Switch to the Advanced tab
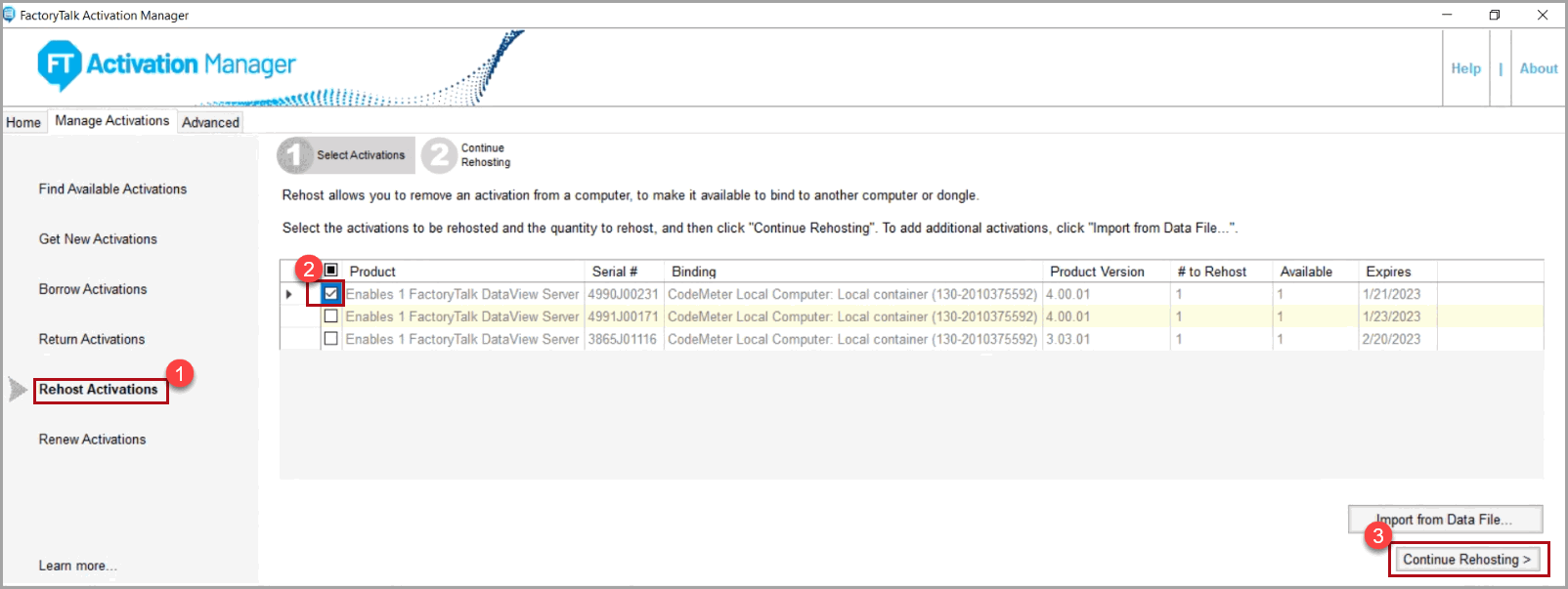 210,122
